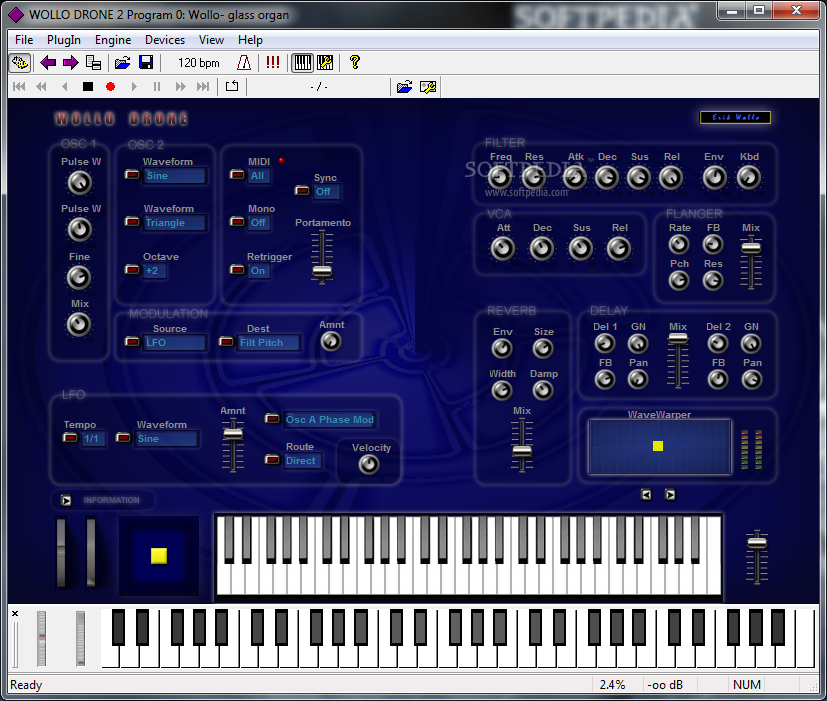Click the 120 bpm tempo display
827x701 pixels.
point(198,63)
